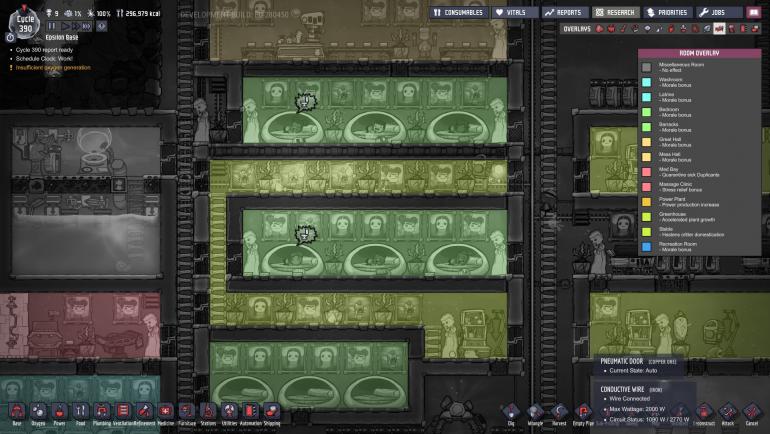Viewport: 770px width, 434px height.
Task: Select the Empty Pipe tool
Action: click(x=583, y=412)
